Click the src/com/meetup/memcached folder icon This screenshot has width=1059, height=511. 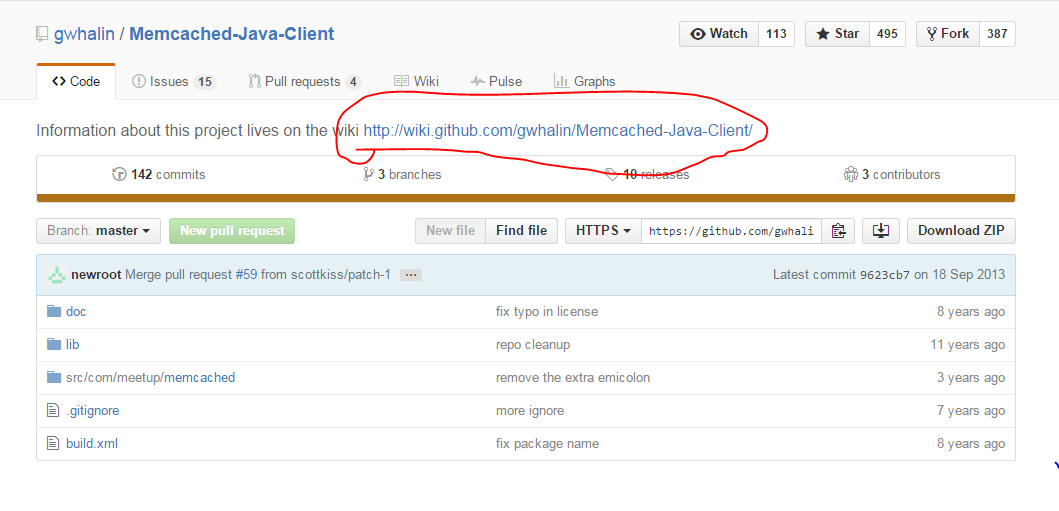pyautogui.click(x=54, y=377)
